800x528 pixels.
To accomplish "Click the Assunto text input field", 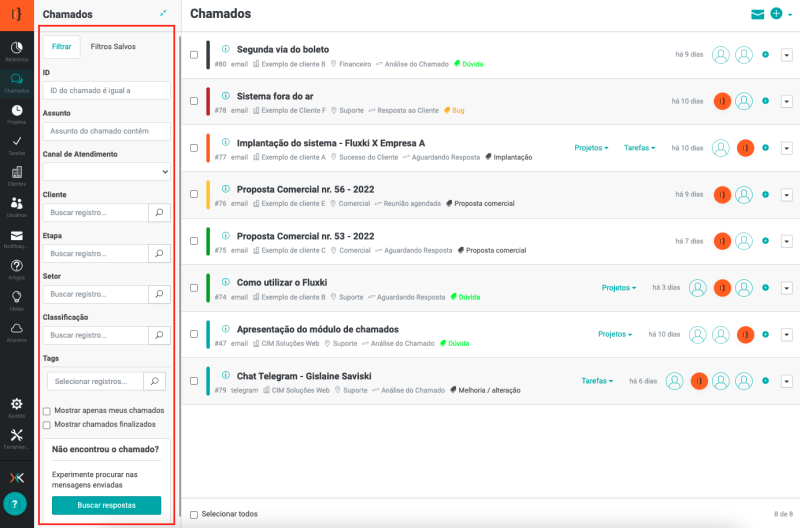I will click(107, 131).
